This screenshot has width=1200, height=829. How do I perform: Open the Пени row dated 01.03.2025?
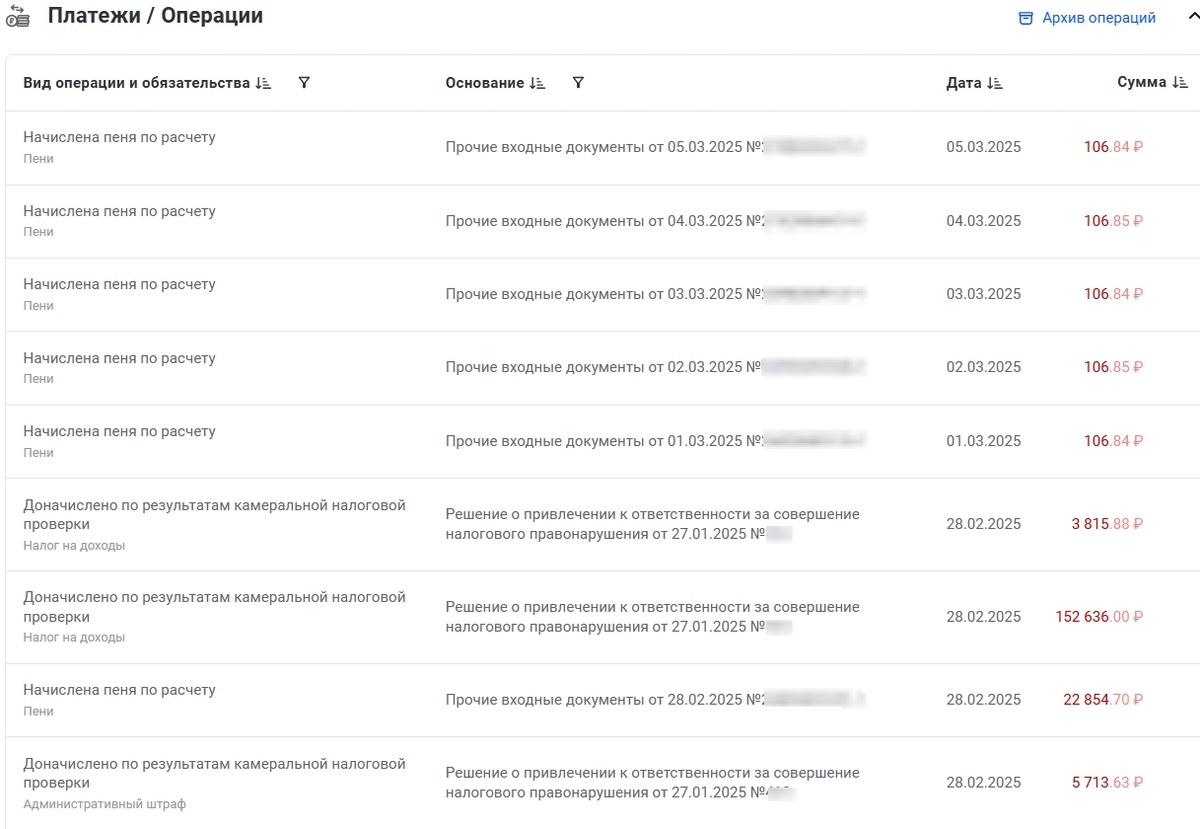point(600,440)
